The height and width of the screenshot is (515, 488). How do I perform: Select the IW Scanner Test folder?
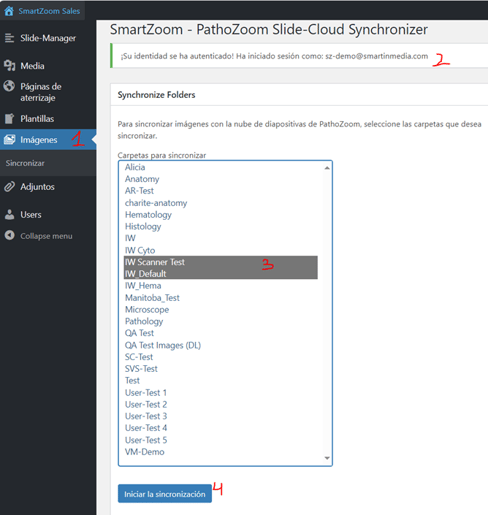tap(220, 262)
